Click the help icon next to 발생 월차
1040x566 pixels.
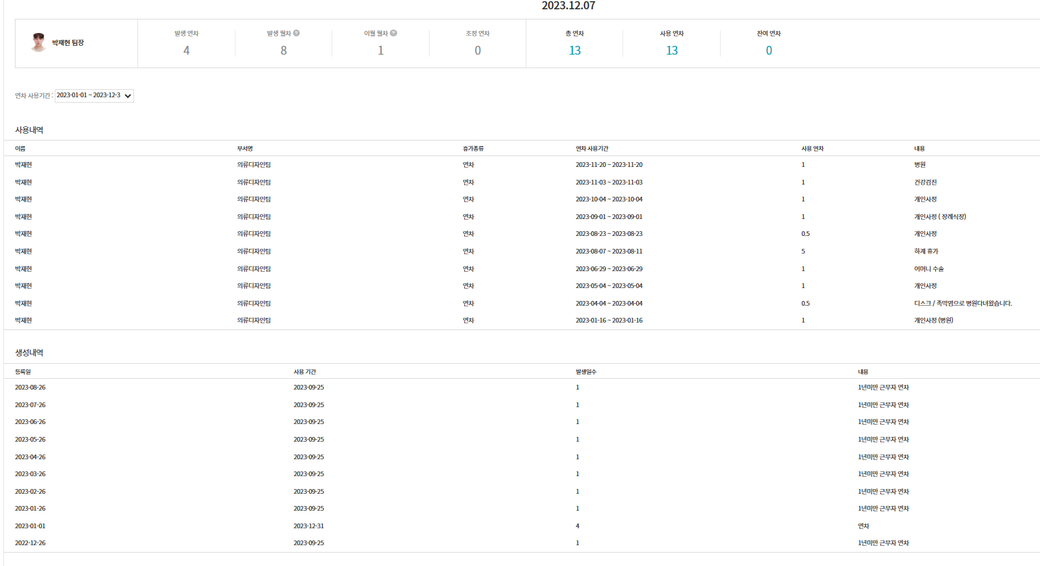[x=297, y=33]
